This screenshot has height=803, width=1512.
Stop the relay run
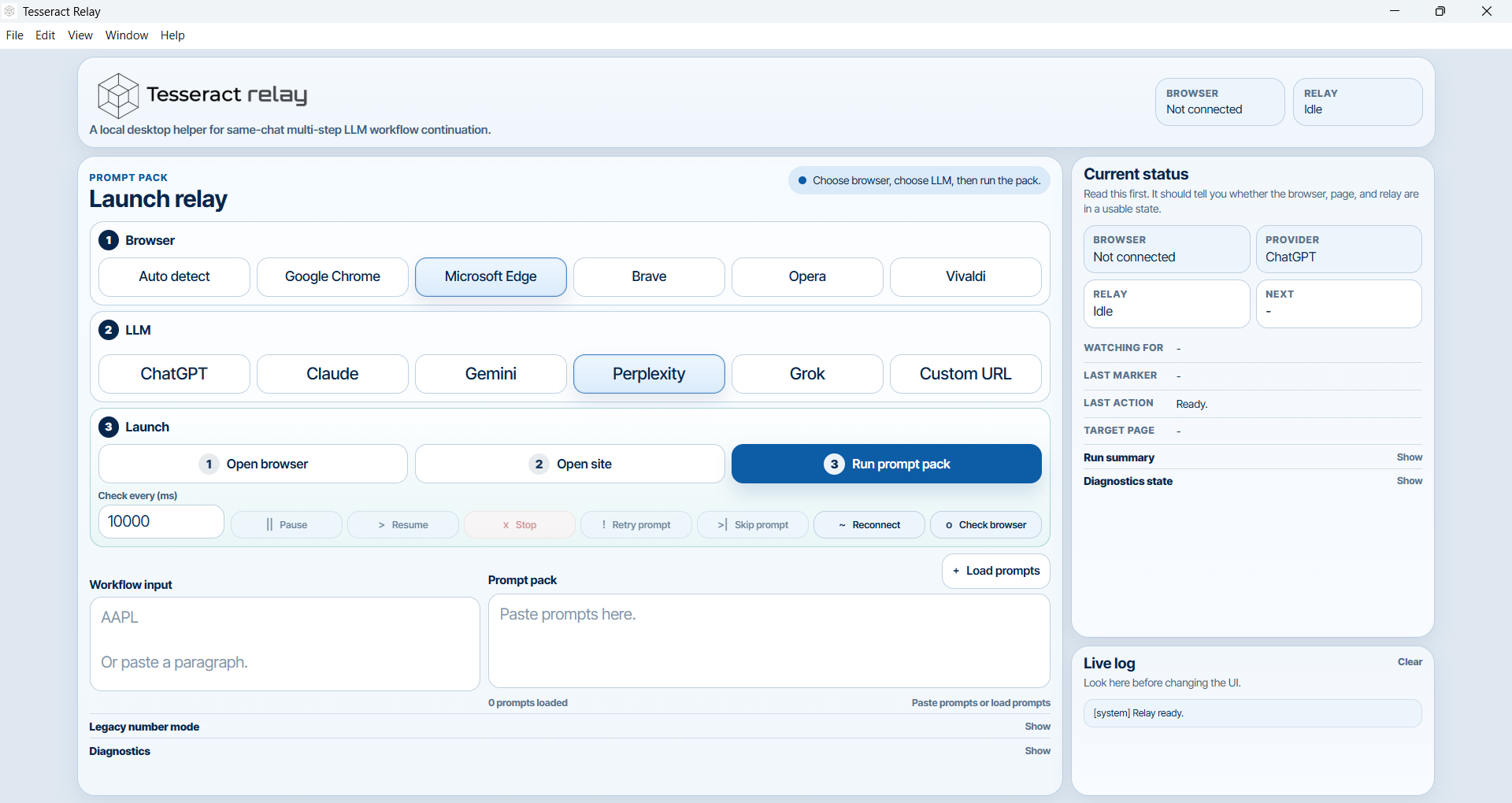pyautogui.click(x=520, y=525)
